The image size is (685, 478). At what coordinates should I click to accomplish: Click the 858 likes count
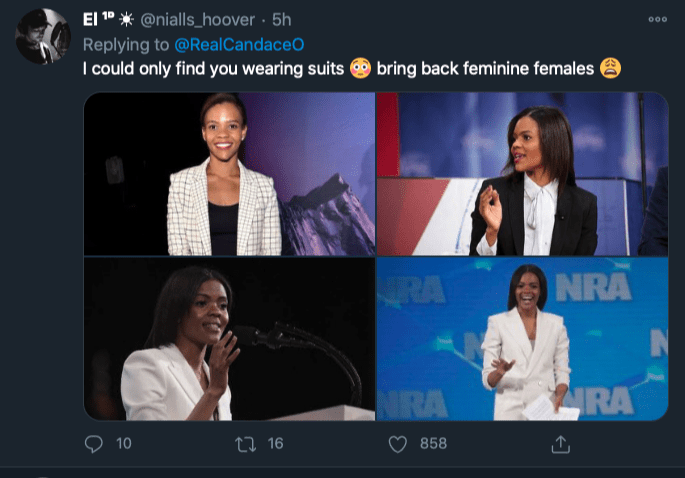432,443
